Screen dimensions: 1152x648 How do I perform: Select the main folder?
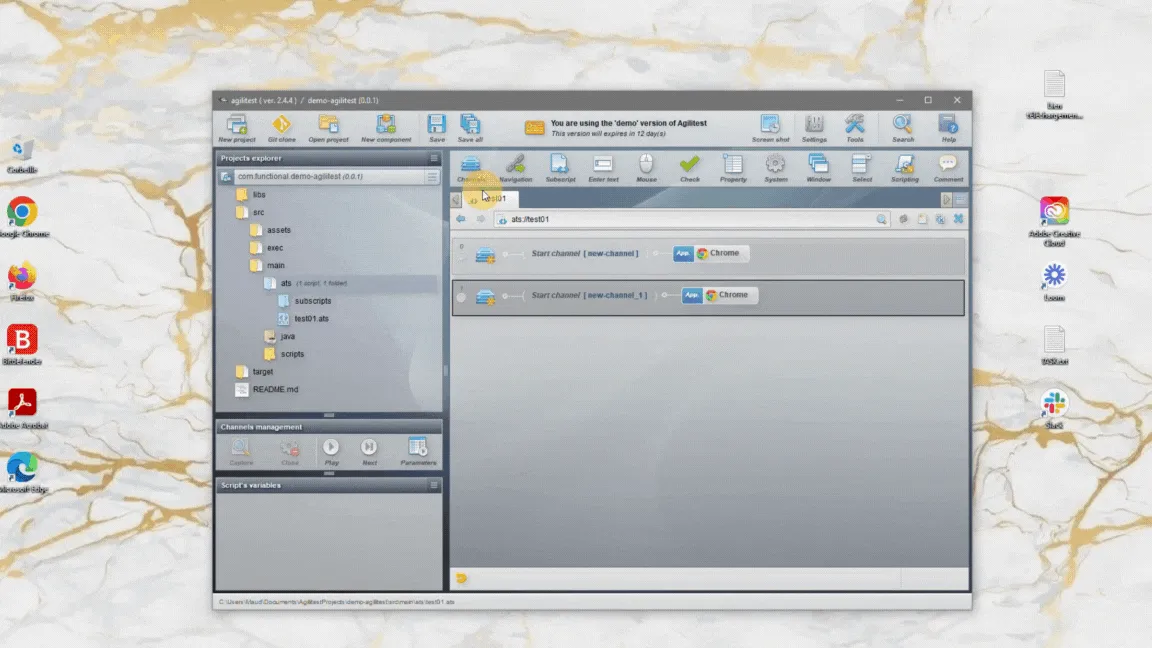click(267, 265)
